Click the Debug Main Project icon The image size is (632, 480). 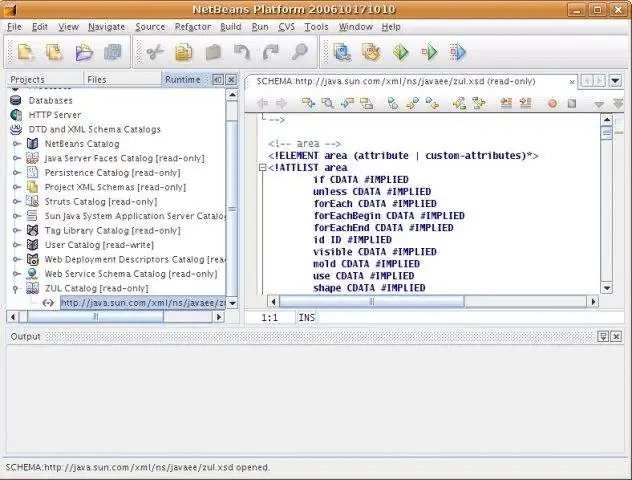pos(429,52)
